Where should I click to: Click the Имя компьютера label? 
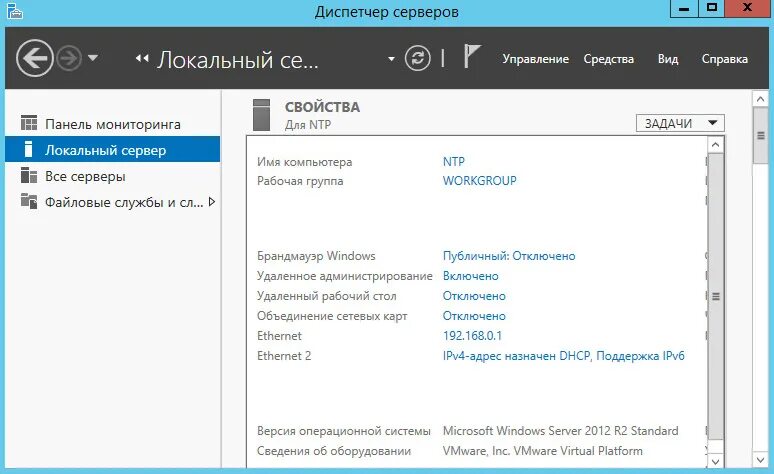304,162
